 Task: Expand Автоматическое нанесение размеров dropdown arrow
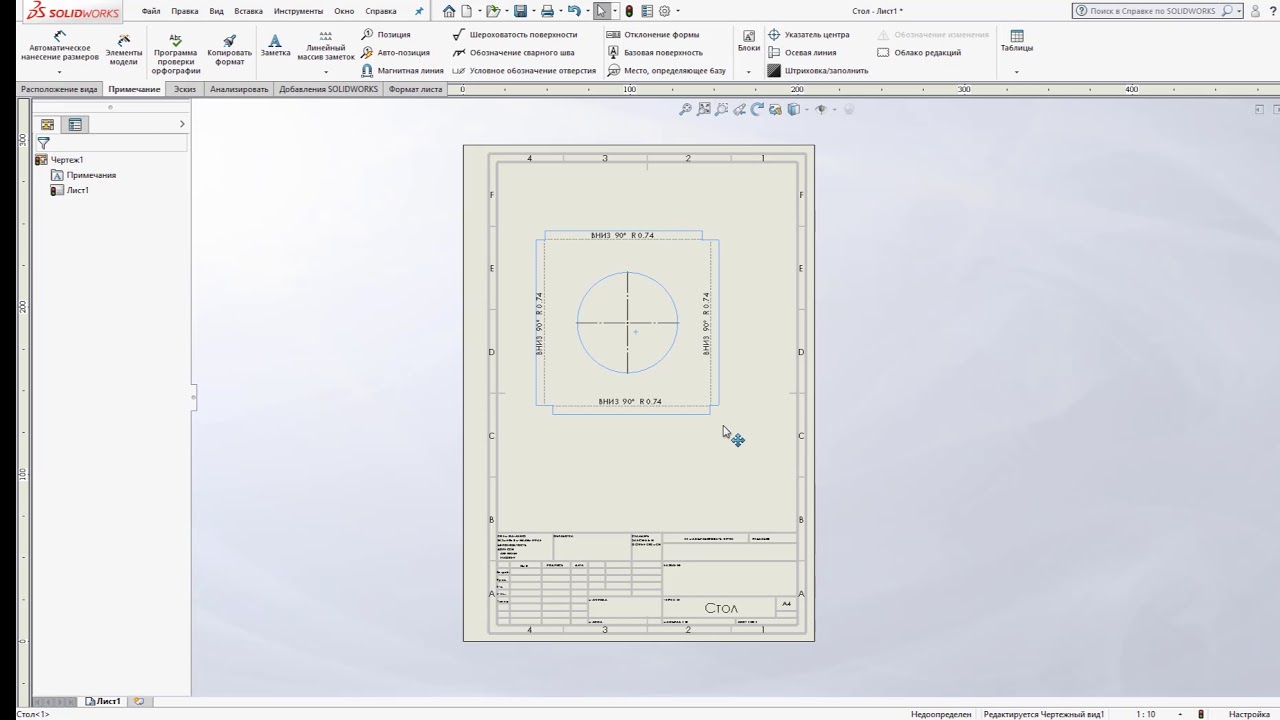[59, 72]
